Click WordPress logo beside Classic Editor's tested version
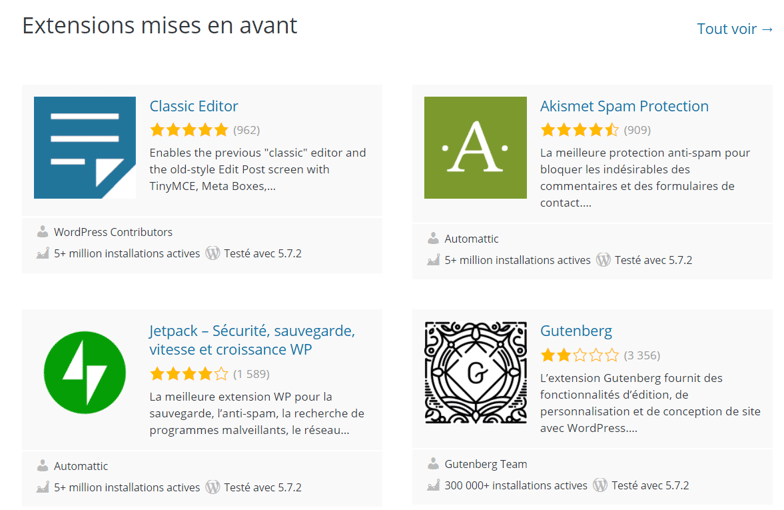This screenshot has width=784, height=510. pyautogui.click(x=213, y=253)
